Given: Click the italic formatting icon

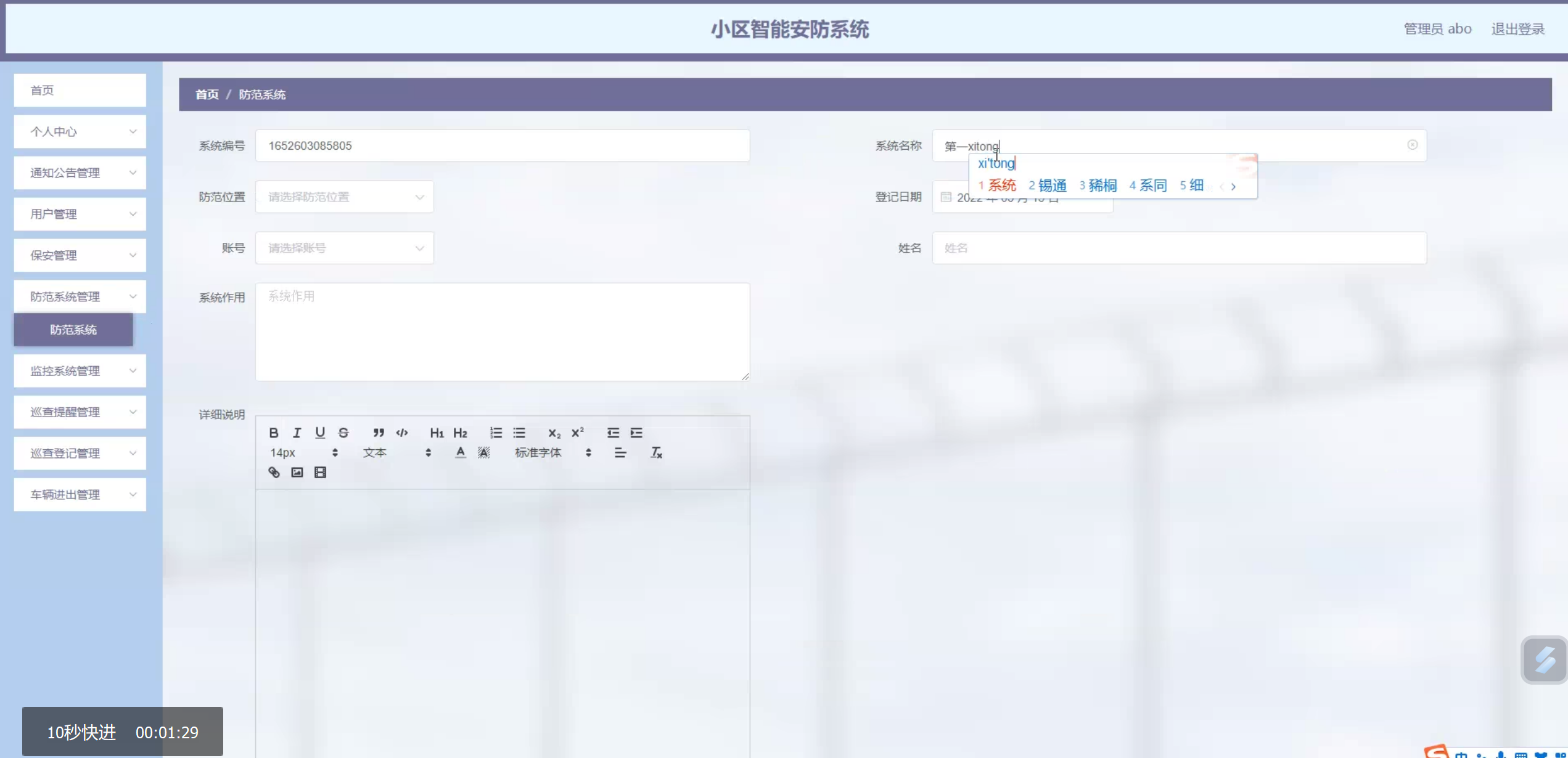Looking at the screenshot, I should [x=297, y=433].
